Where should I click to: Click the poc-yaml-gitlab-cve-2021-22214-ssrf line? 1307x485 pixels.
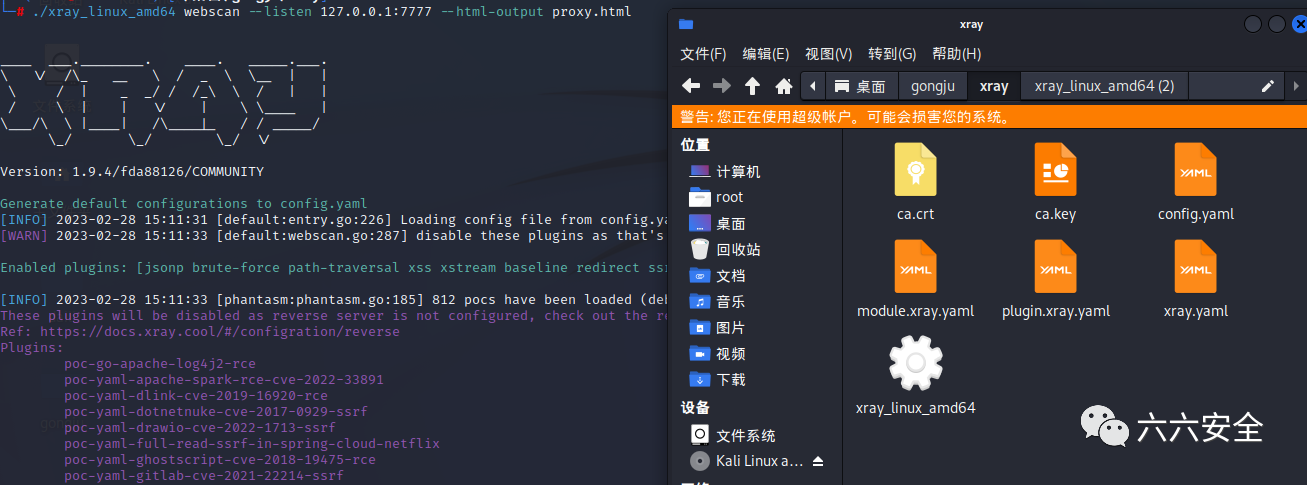[204, 475]
